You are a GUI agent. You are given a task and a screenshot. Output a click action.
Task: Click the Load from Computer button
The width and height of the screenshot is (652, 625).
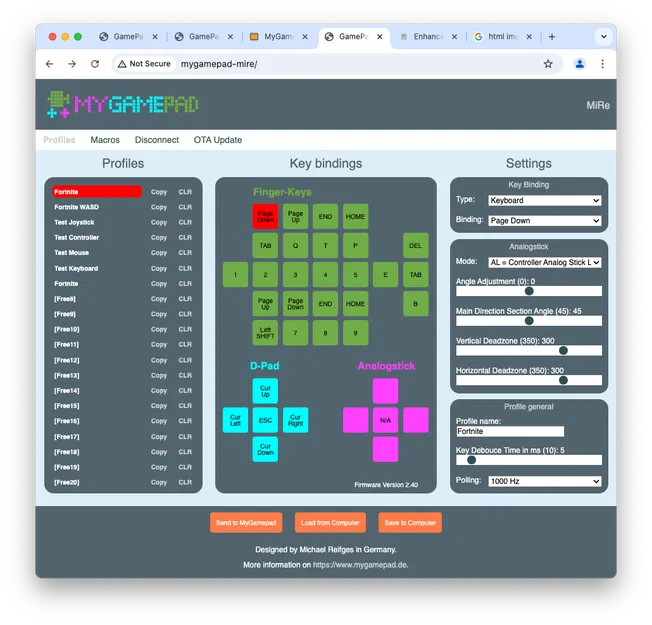[x=330, y=523]
